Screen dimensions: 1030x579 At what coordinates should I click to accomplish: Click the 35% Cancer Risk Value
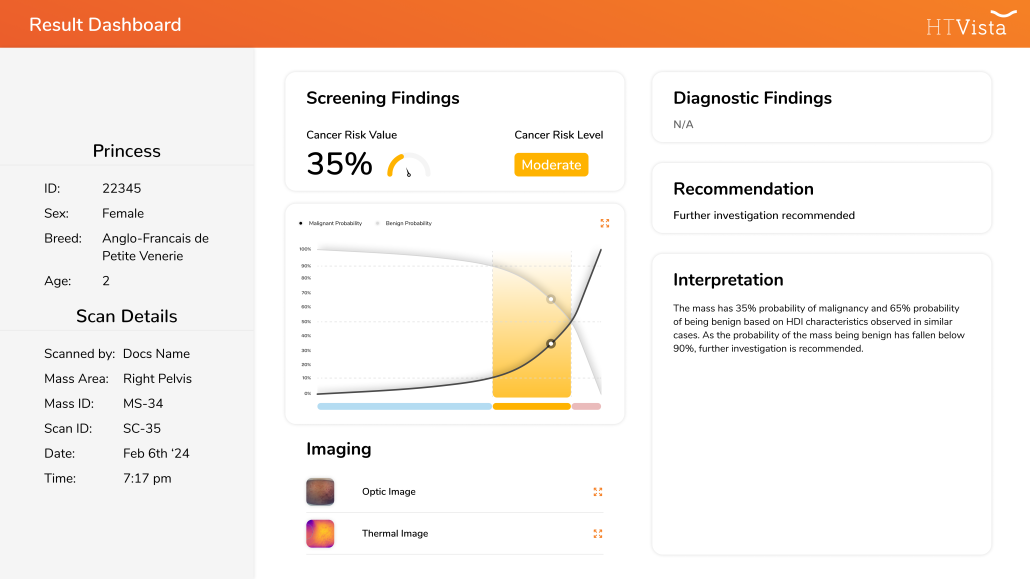click(339, 164)
